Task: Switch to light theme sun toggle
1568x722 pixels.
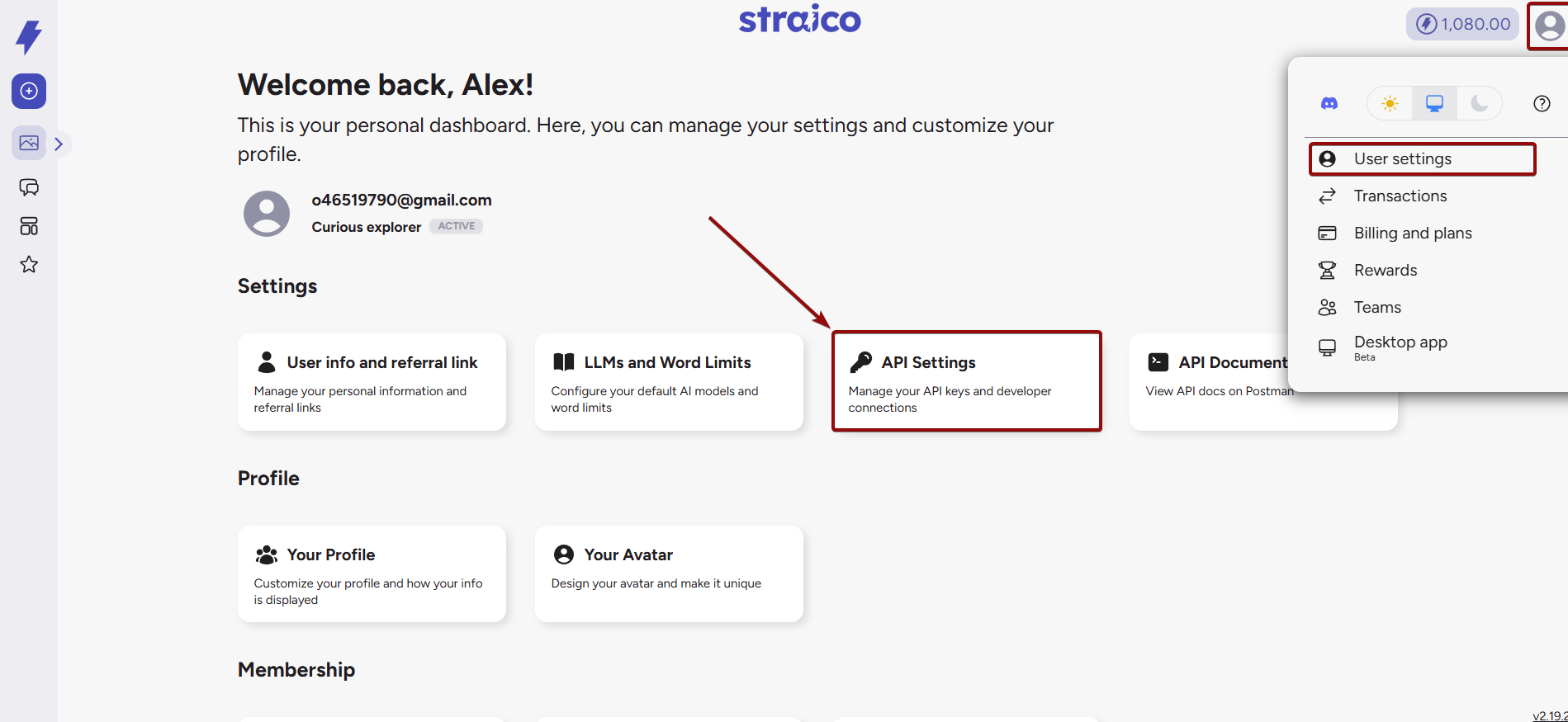Action: pyautogui.click(x=1390, y=104)
